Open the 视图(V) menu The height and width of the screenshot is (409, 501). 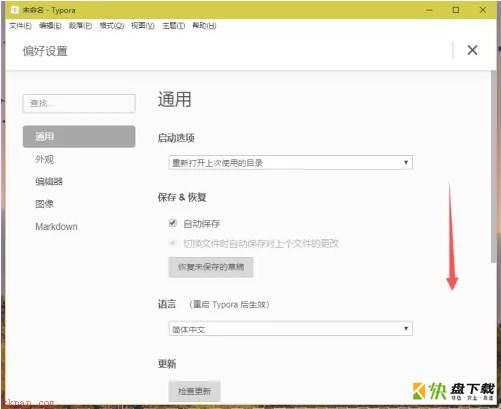tap(143, 26)
